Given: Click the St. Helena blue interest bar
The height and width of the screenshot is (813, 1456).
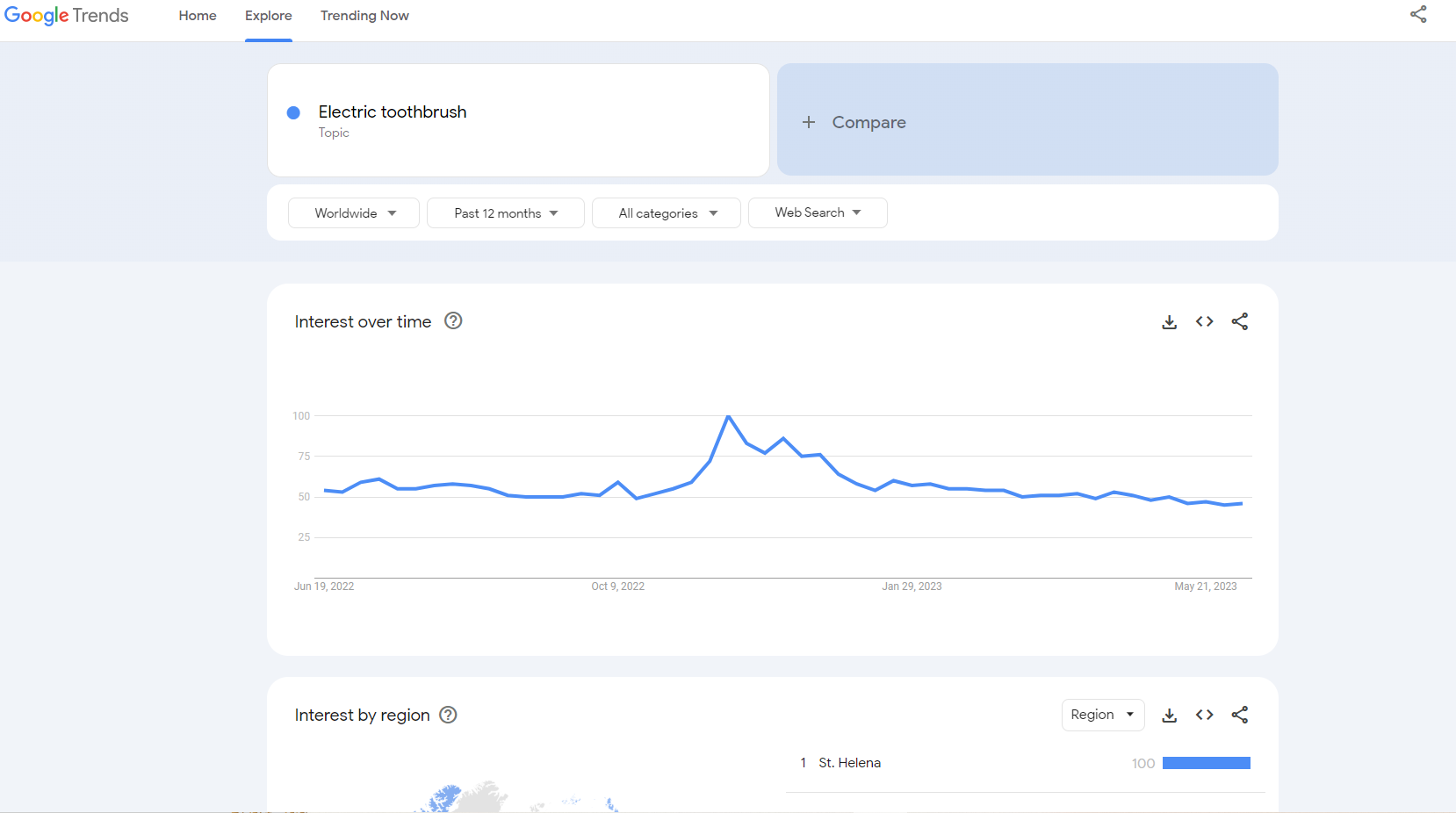Looking at the screenshot, I should pyautogui.click(x=1207, y=763).
